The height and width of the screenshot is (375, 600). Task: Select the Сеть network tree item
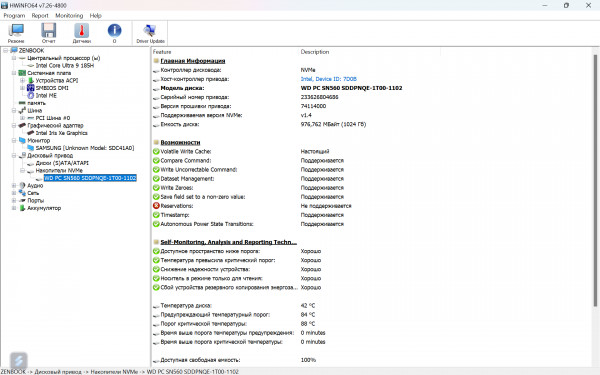[x=33, y=193]
